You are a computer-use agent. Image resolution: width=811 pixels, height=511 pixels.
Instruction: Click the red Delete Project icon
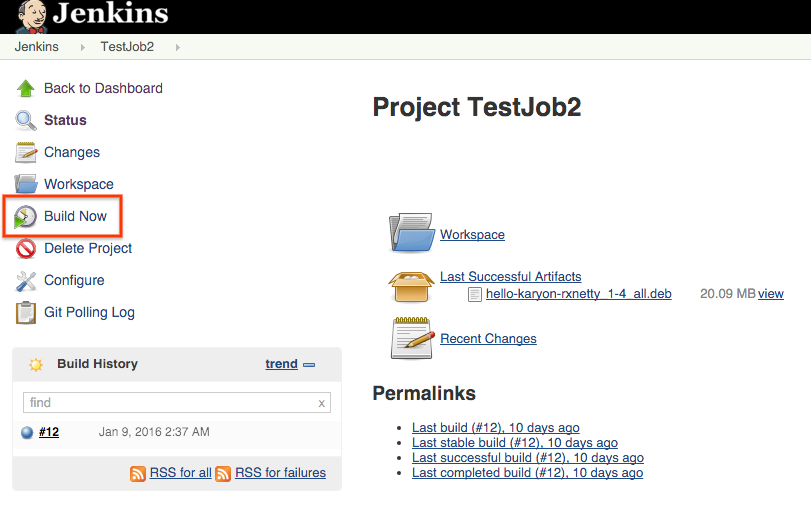point(25,249)
